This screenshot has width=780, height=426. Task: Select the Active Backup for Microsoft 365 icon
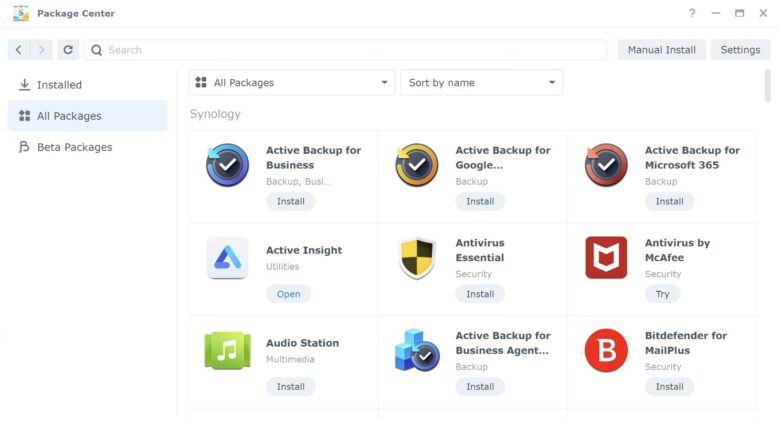[606, 165]
